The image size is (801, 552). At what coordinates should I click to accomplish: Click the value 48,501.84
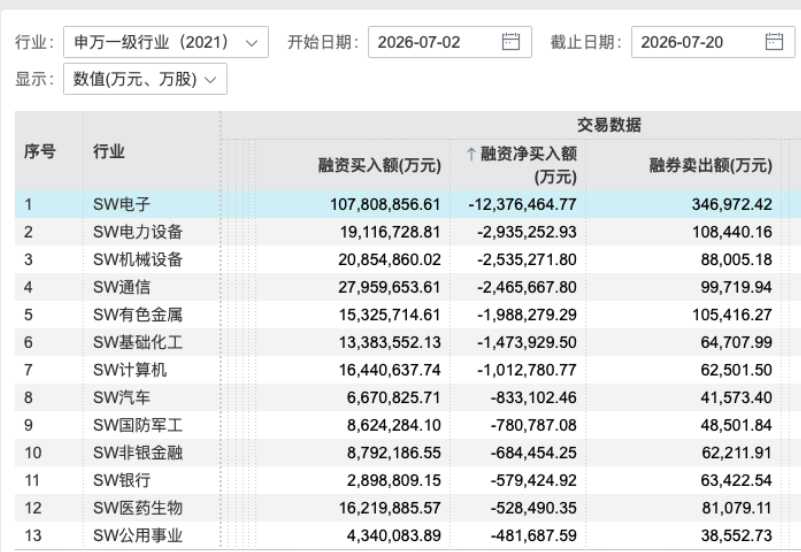(736, 425)
